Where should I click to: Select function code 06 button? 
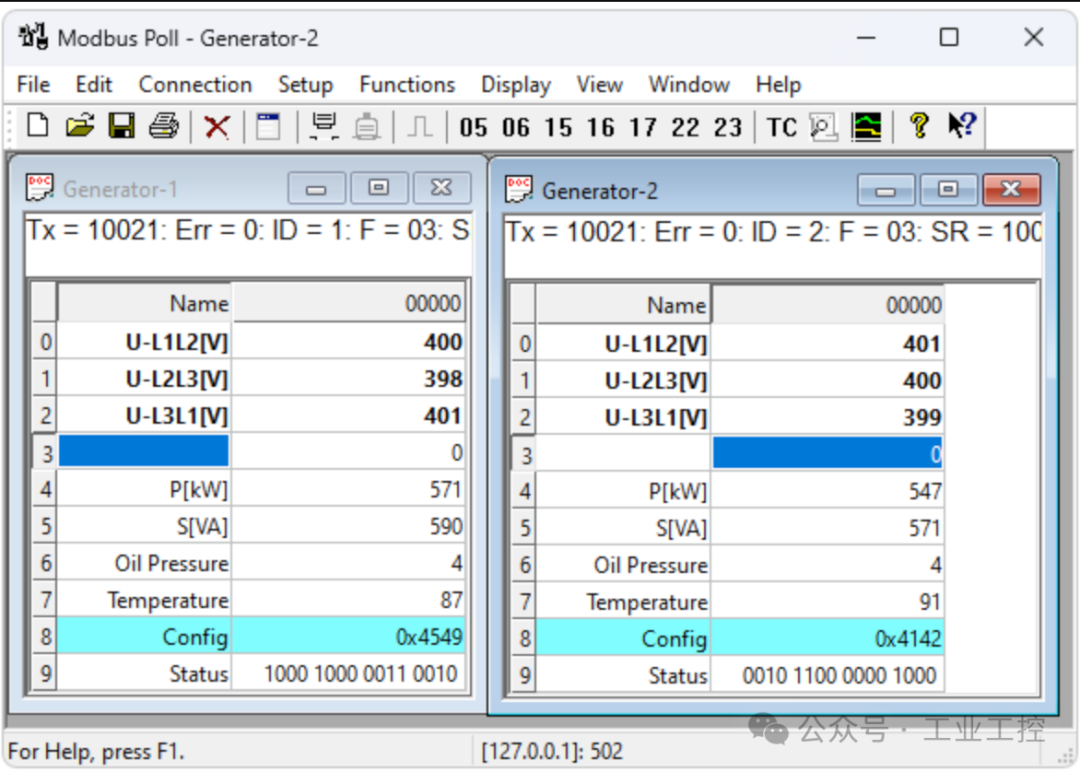click(x=516, y=127)
